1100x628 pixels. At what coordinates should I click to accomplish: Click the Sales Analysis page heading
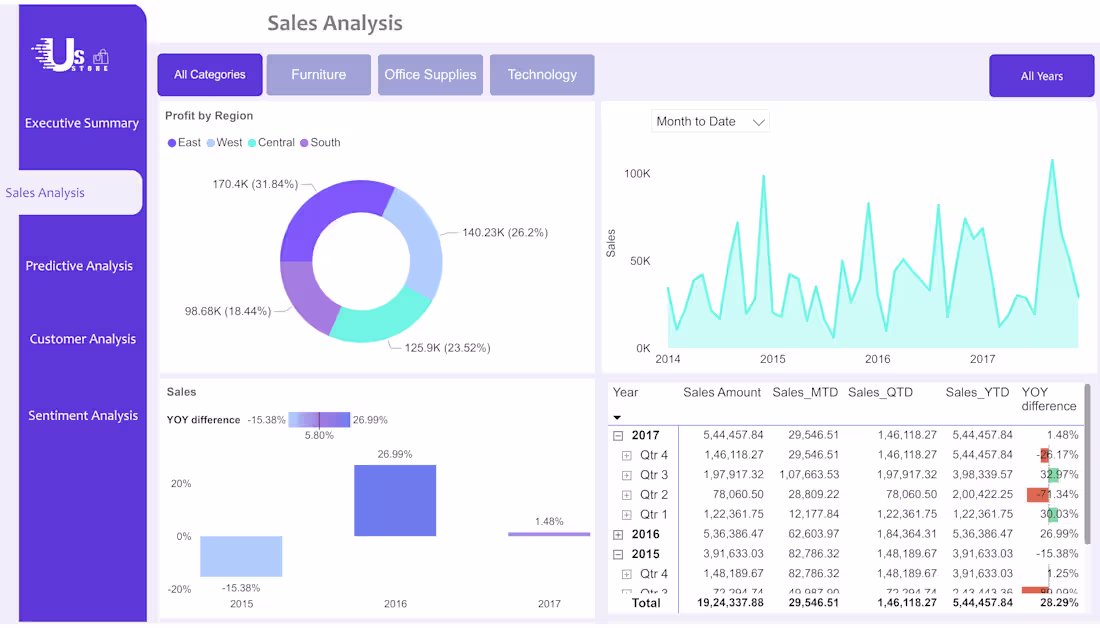[x=335, y=23]
